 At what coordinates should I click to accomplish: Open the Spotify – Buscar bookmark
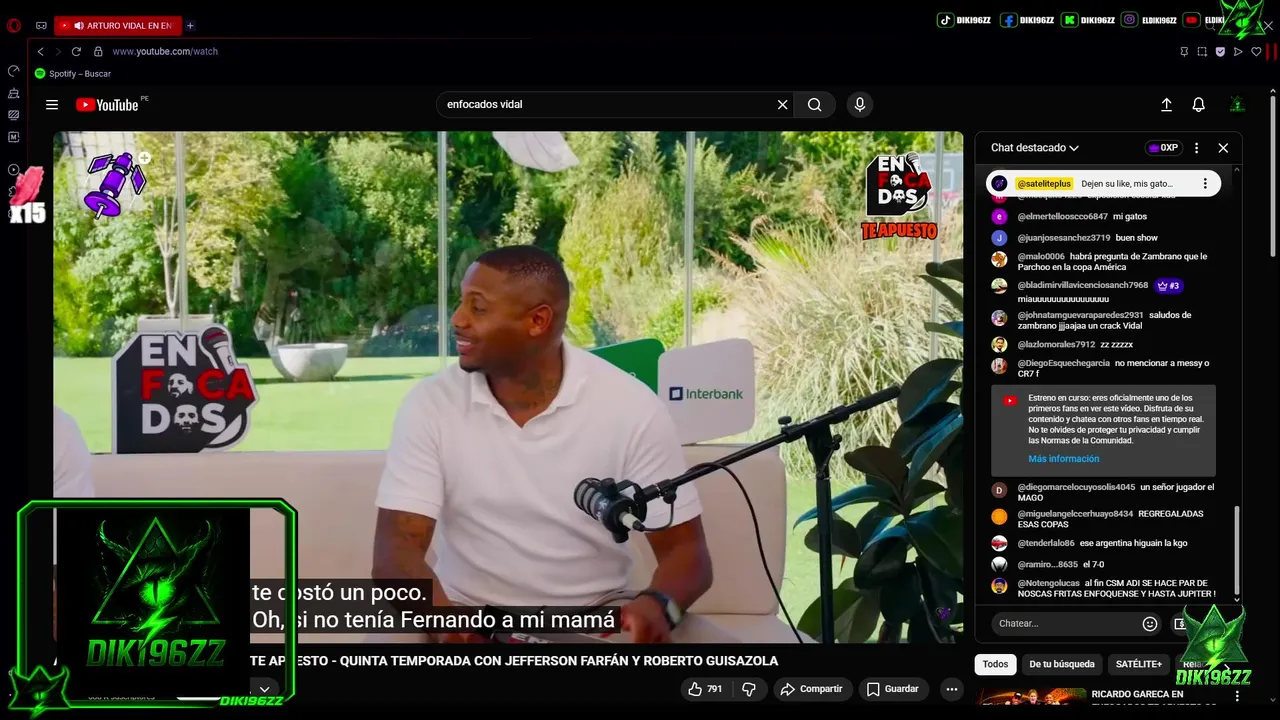(x=73, y=74)
